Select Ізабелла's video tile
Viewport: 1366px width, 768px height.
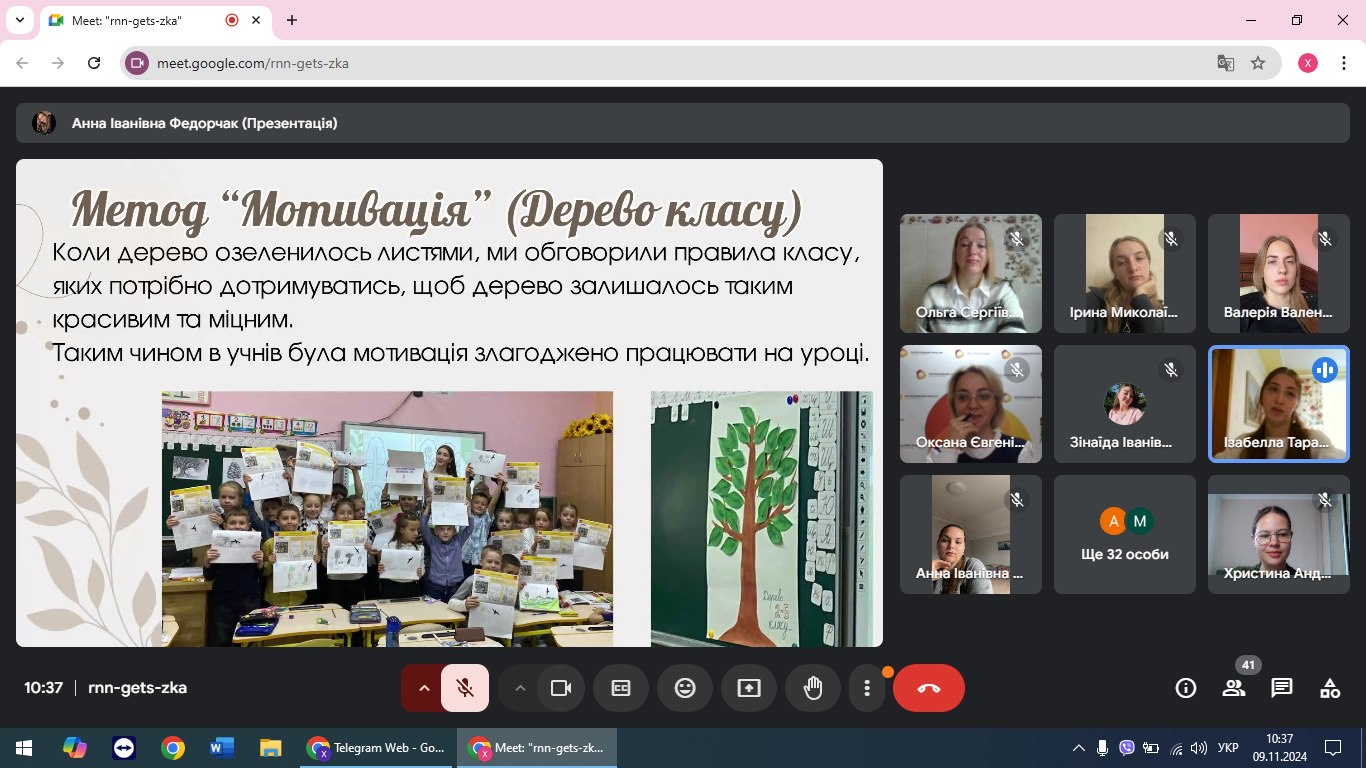pos(1279,404)
